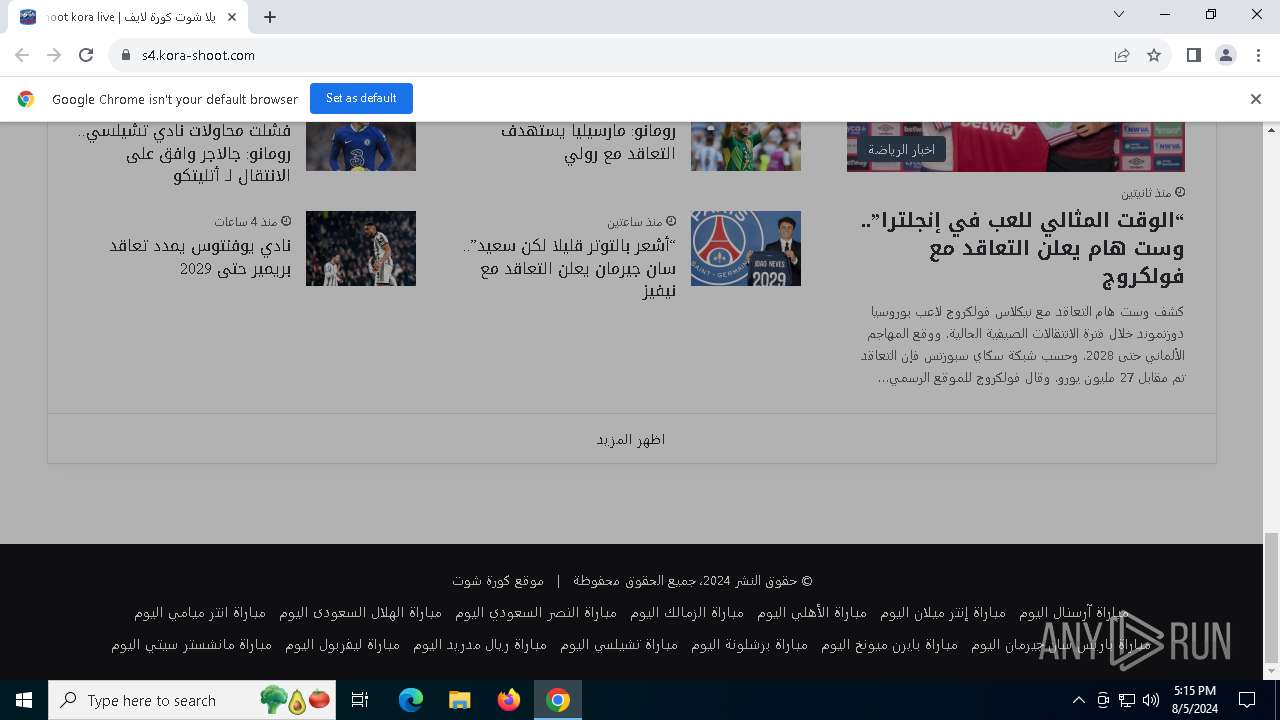
Task: Click the share page icon in address bar
Action: [1122, 55]
